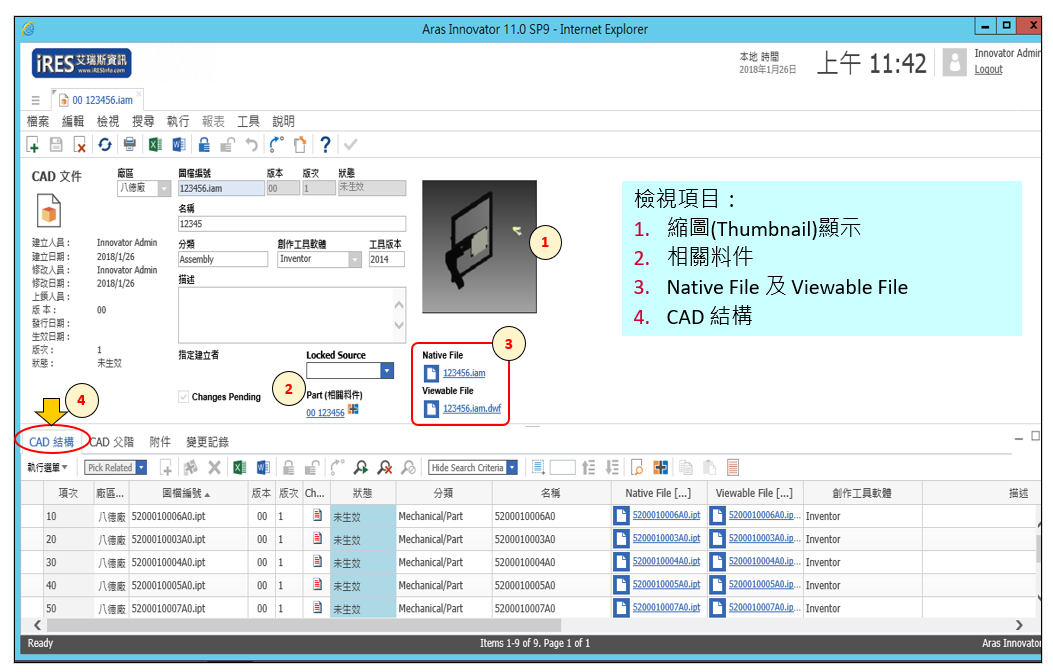Open the 工具 menu
Image resolution: width=1053 pixels, height=672 pixels.
pyautogui.click(x=248, y=122)
